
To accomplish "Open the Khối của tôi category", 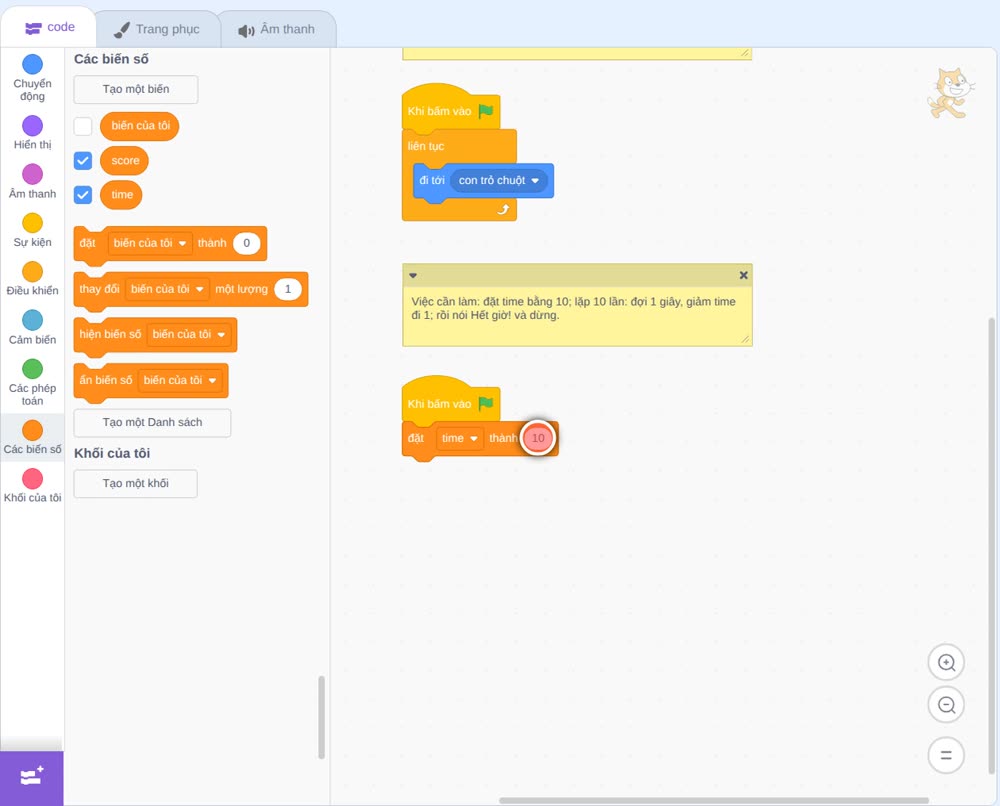I will [33, 485].
